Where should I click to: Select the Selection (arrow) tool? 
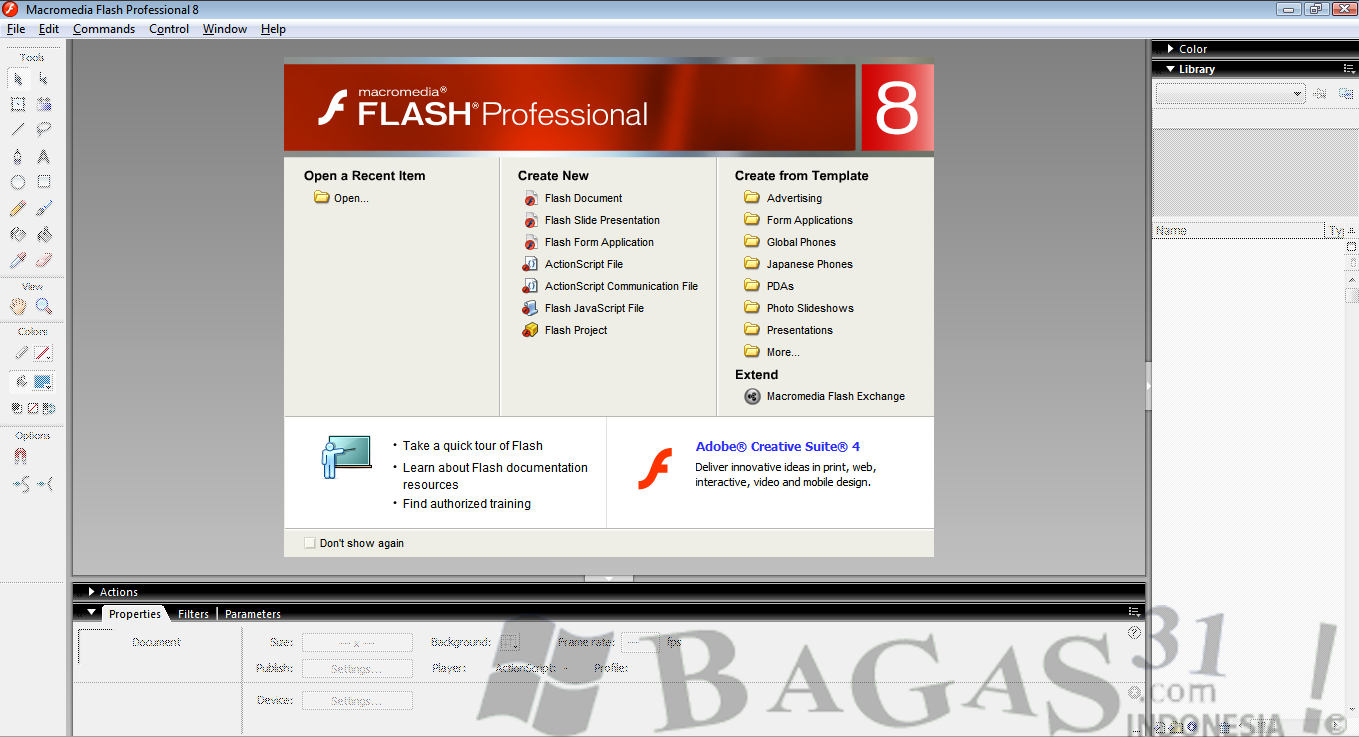tap(18, 78)
